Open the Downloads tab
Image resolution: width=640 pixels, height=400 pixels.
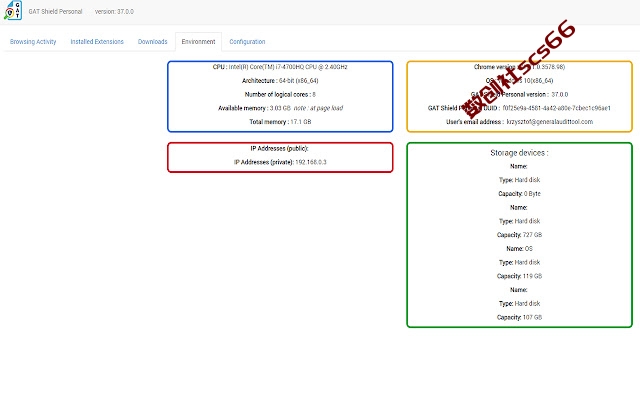(x=153, y=42)
